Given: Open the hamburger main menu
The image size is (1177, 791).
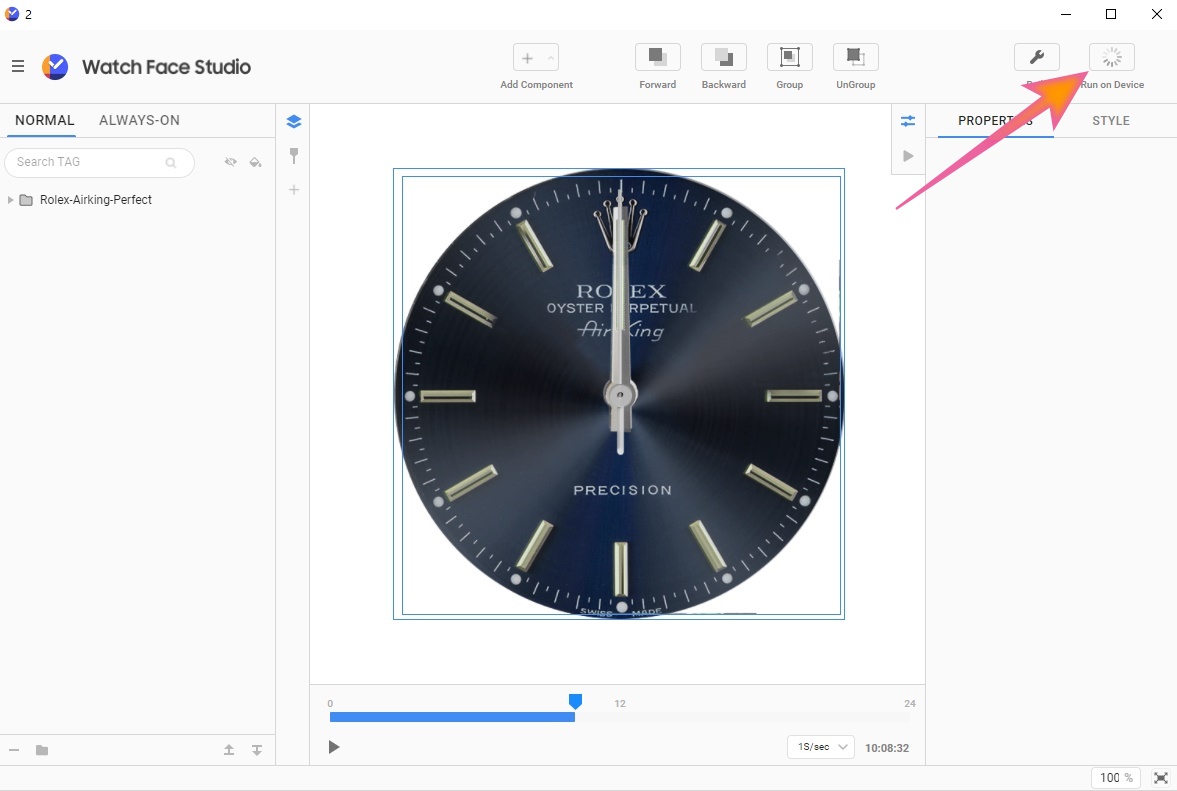Looking at the screenshot, I should tap(18, 66).
